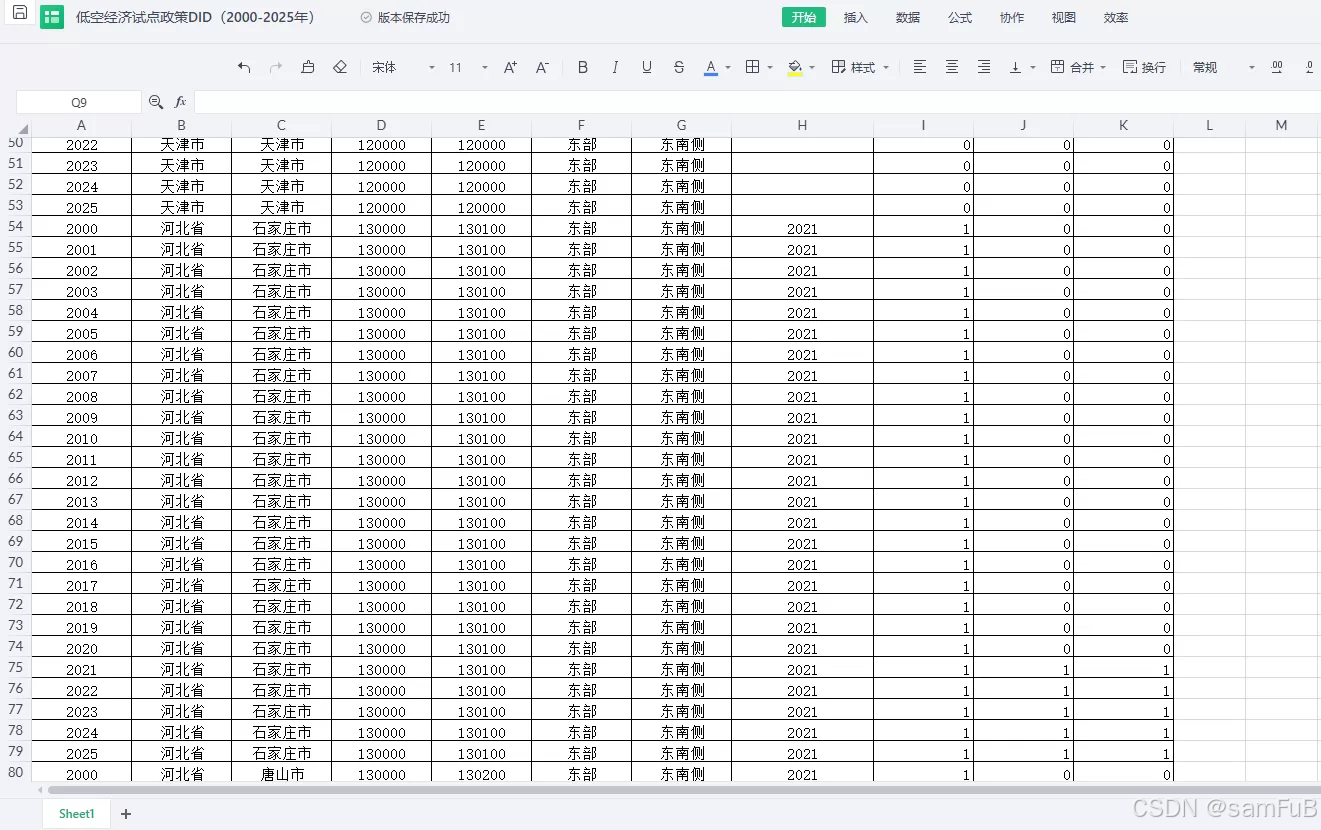
Task: Align text center
Action: 952,67
